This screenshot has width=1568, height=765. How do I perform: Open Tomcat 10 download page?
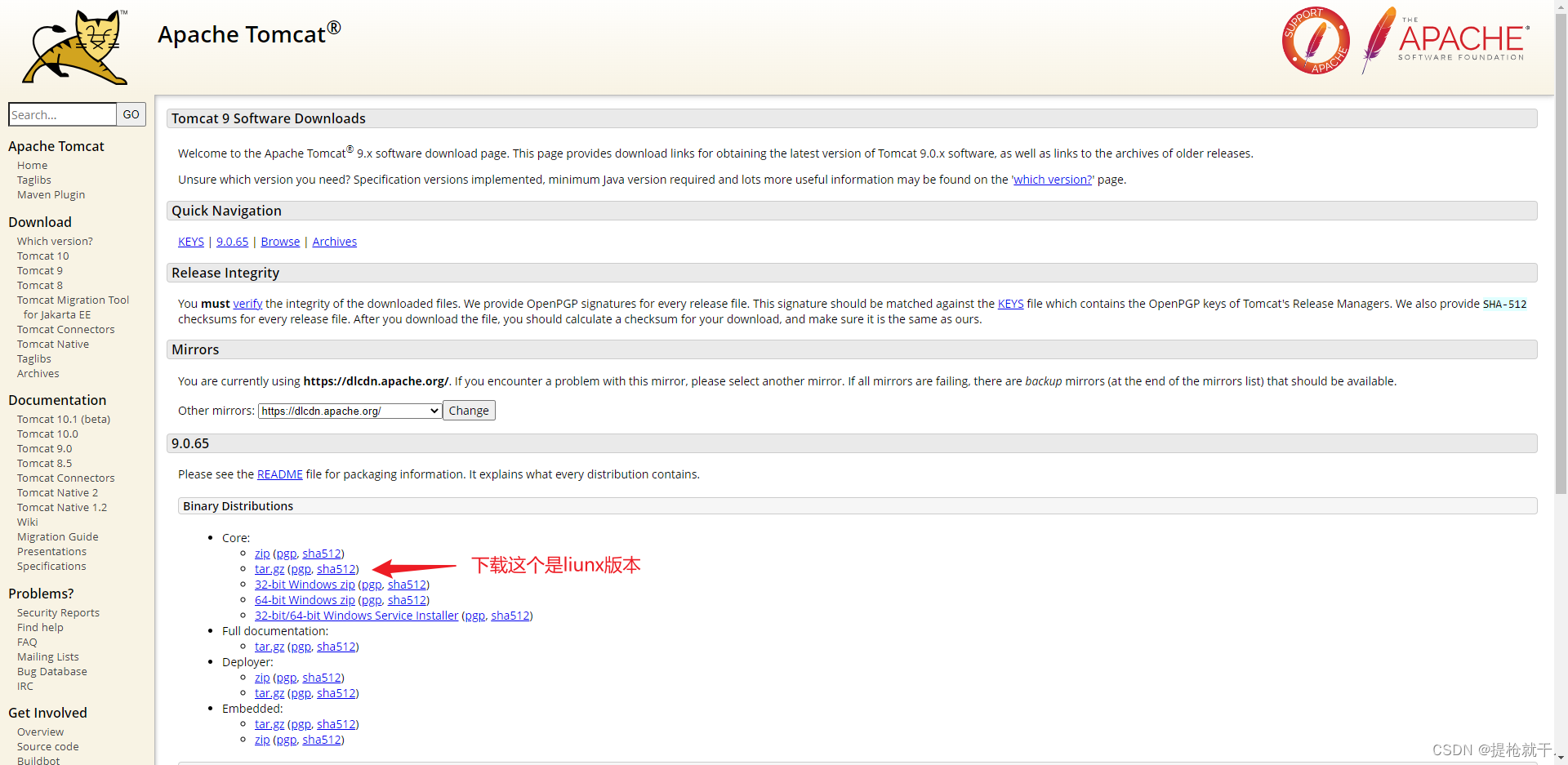click(x=43, y=256)
